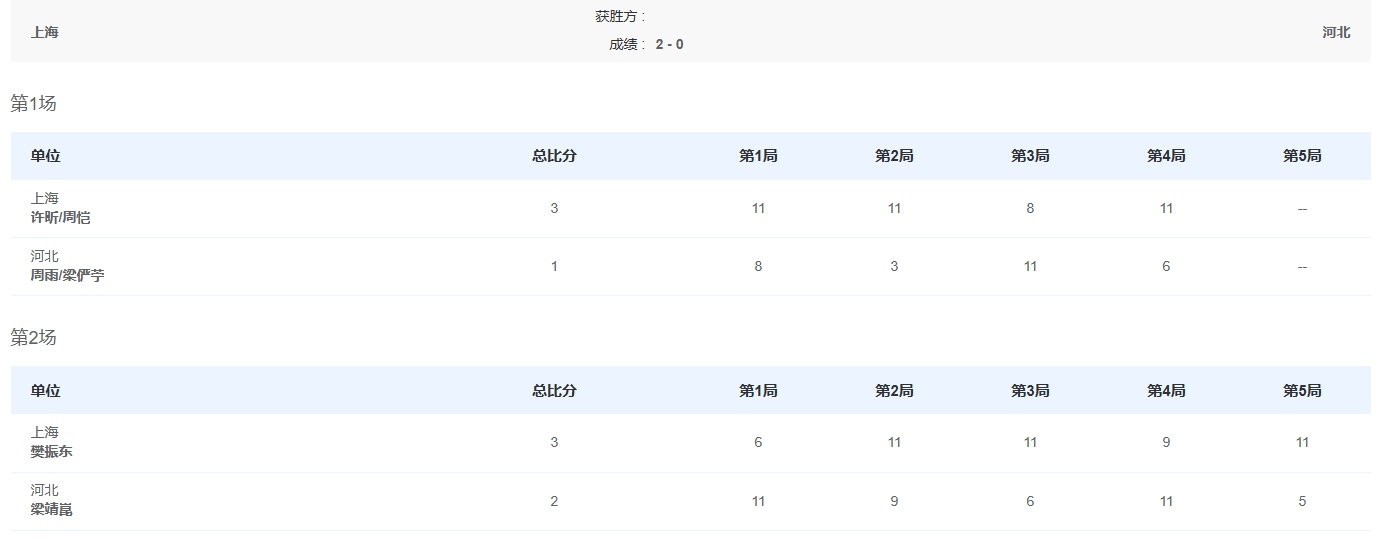Select the 第2场 section heading
Viewport: 1386px width, 549px height.
[x=34, y=337]
